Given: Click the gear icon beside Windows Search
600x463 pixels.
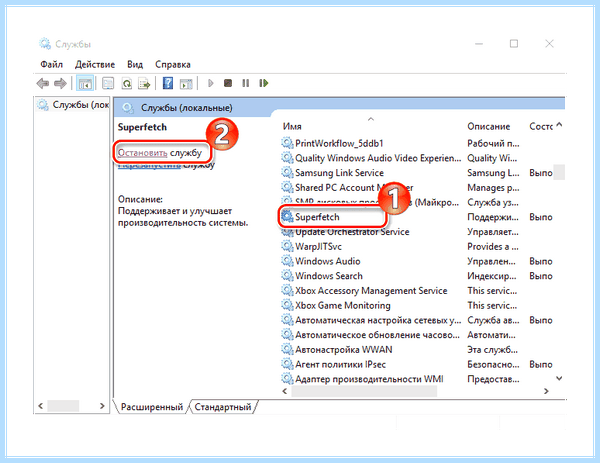Looking at the screenshot, I should point(287,276).
